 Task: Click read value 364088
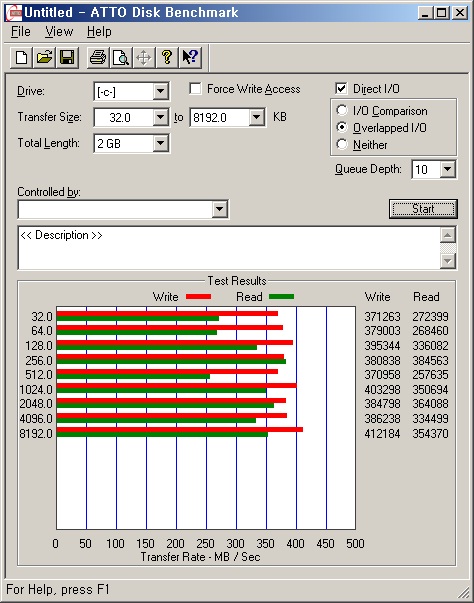point(431,404)
